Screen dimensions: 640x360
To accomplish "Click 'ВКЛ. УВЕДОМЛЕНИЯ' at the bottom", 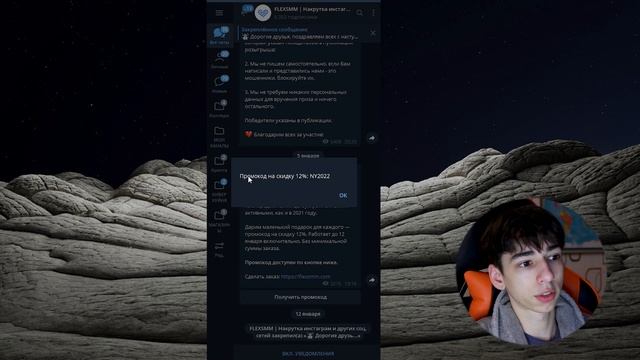I will tap(308, 353).
